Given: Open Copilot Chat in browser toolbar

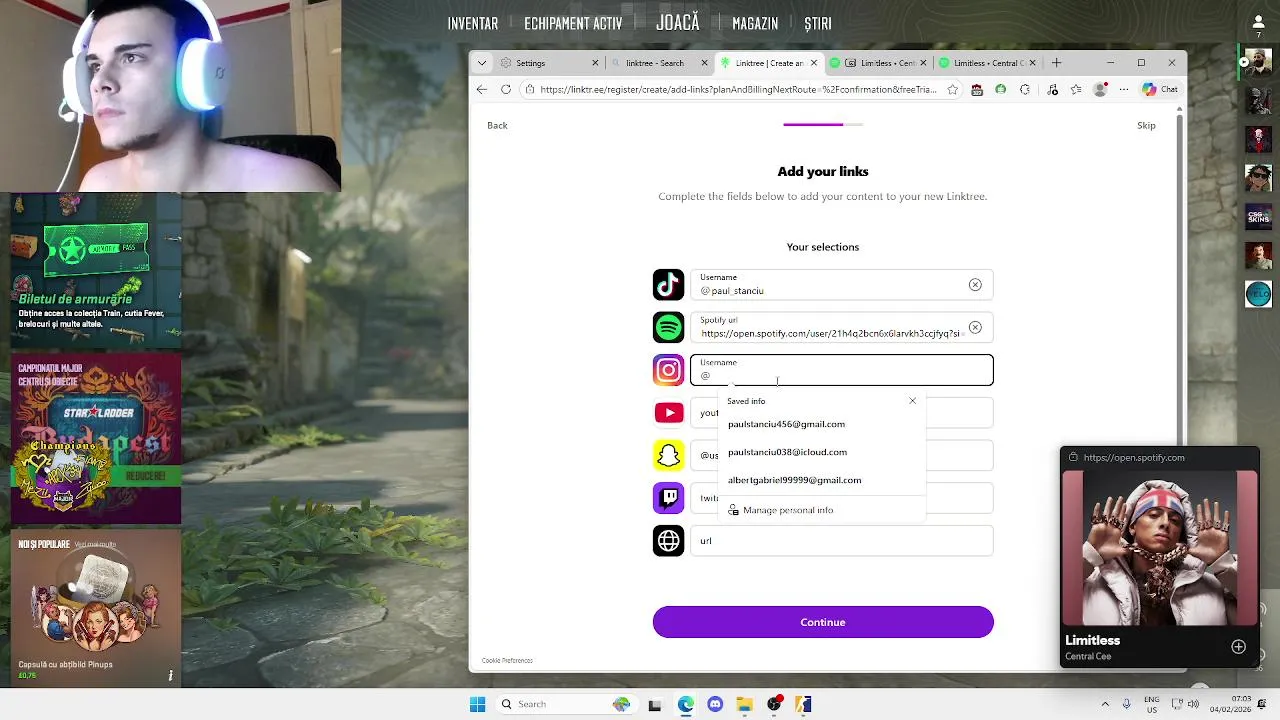Looking at the screenshot, I should (1160, 89).
